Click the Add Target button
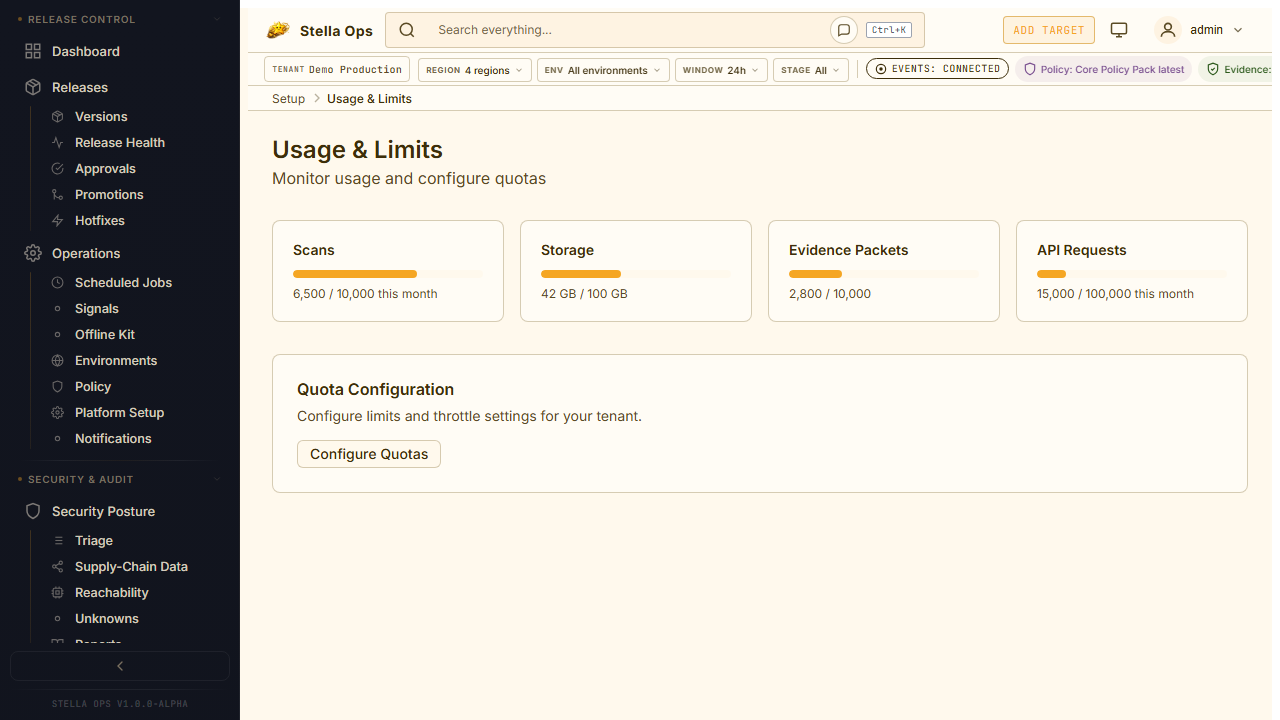 pos(1048,30)
